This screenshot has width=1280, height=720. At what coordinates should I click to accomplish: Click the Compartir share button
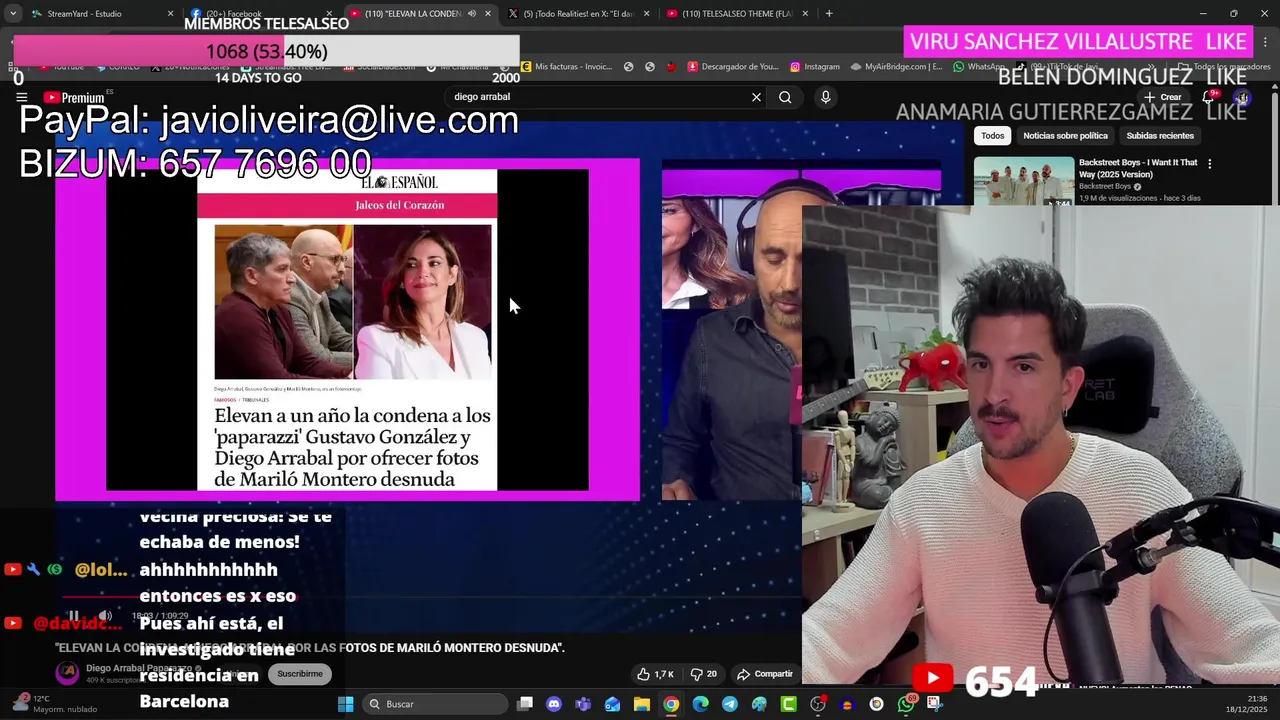coord(764,674)
